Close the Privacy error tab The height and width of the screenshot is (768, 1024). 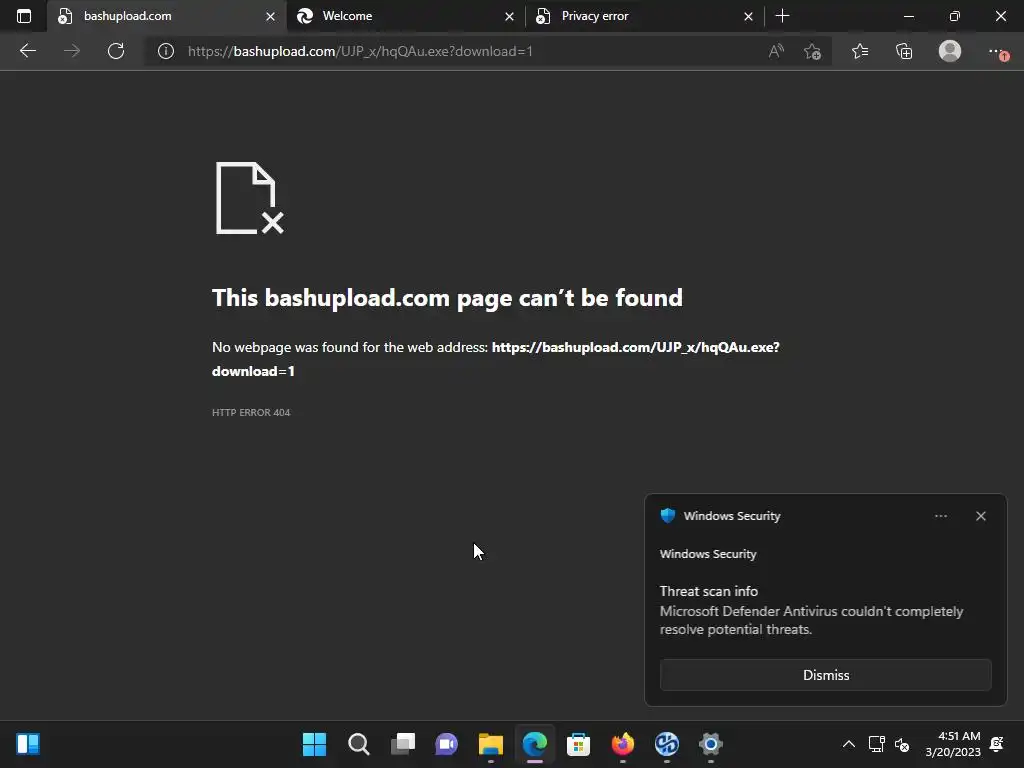click(748, 17)
